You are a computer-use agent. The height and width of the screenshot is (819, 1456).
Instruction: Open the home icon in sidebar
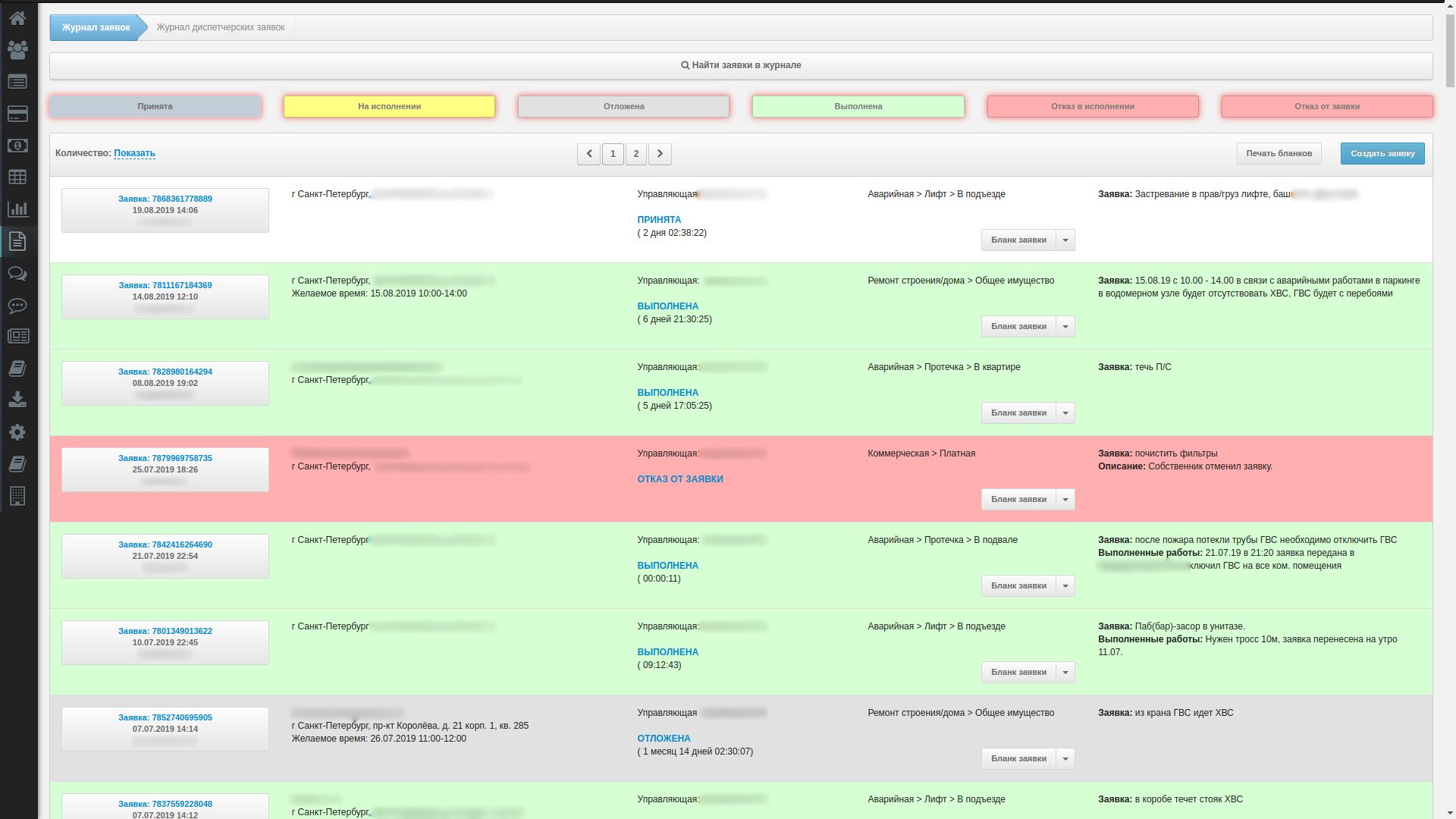[17, 17]
